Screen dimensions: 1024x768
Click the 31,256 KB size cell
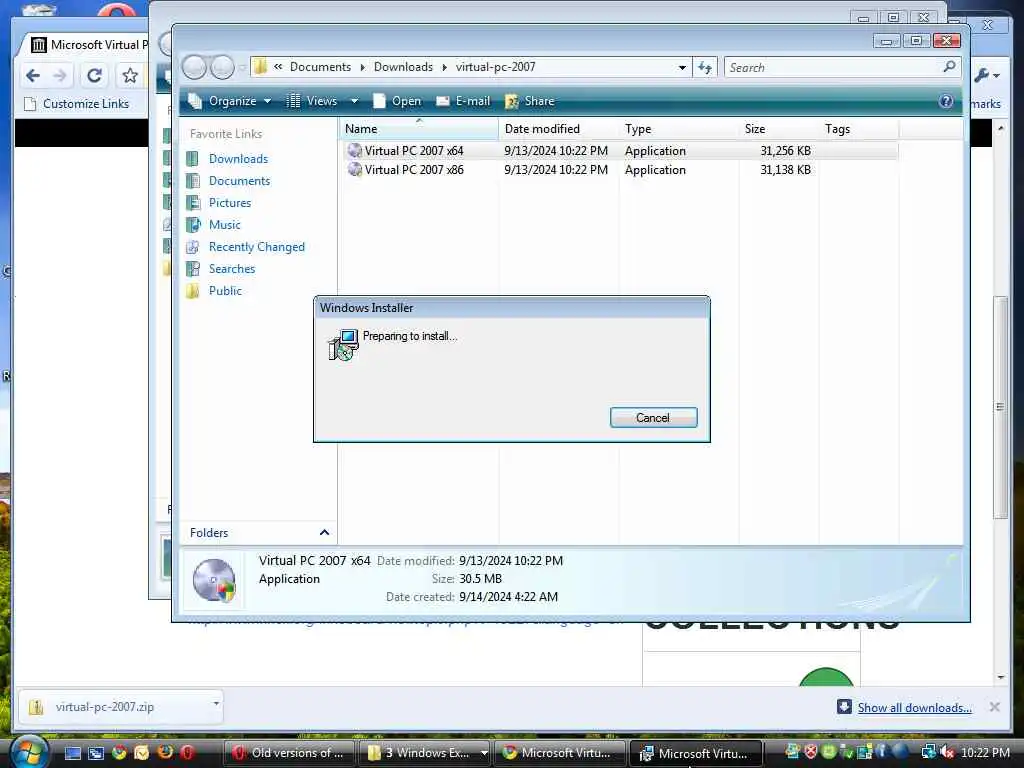point(786,151)
